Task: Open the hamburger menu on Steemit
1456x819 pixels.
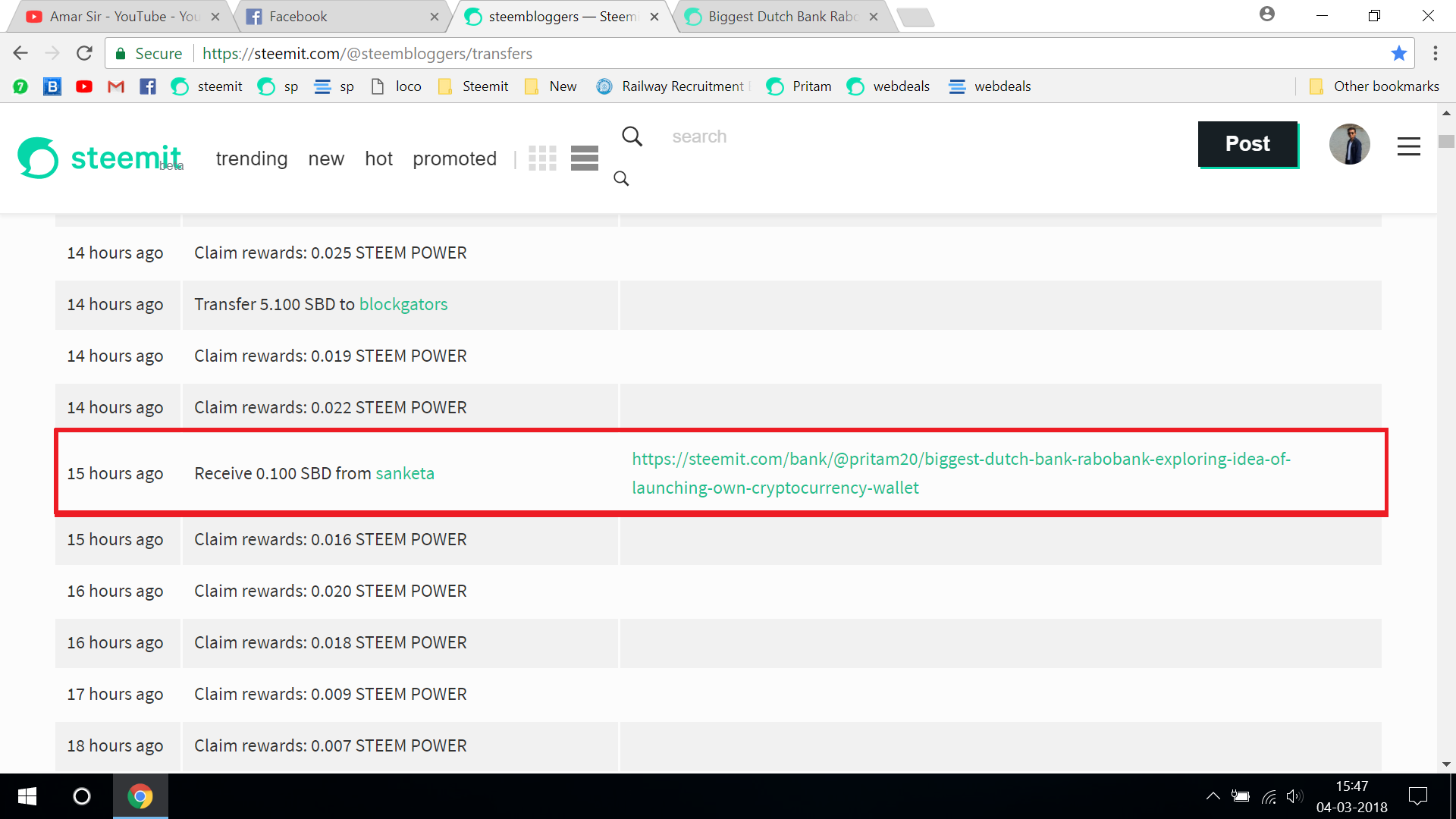Action: pos(1408,146)
